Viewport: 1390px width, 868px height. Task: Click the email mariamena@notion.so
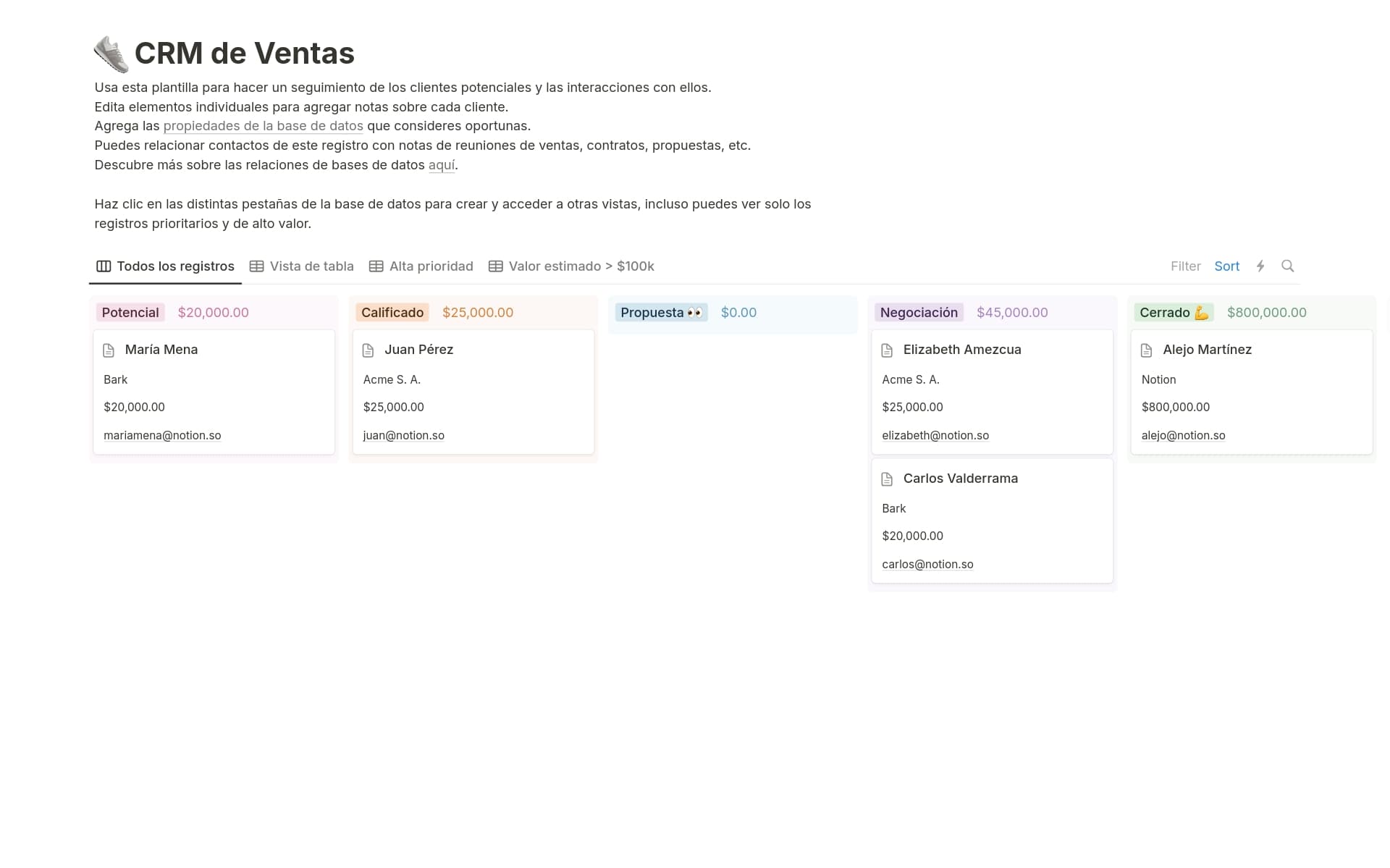point(162,435)
